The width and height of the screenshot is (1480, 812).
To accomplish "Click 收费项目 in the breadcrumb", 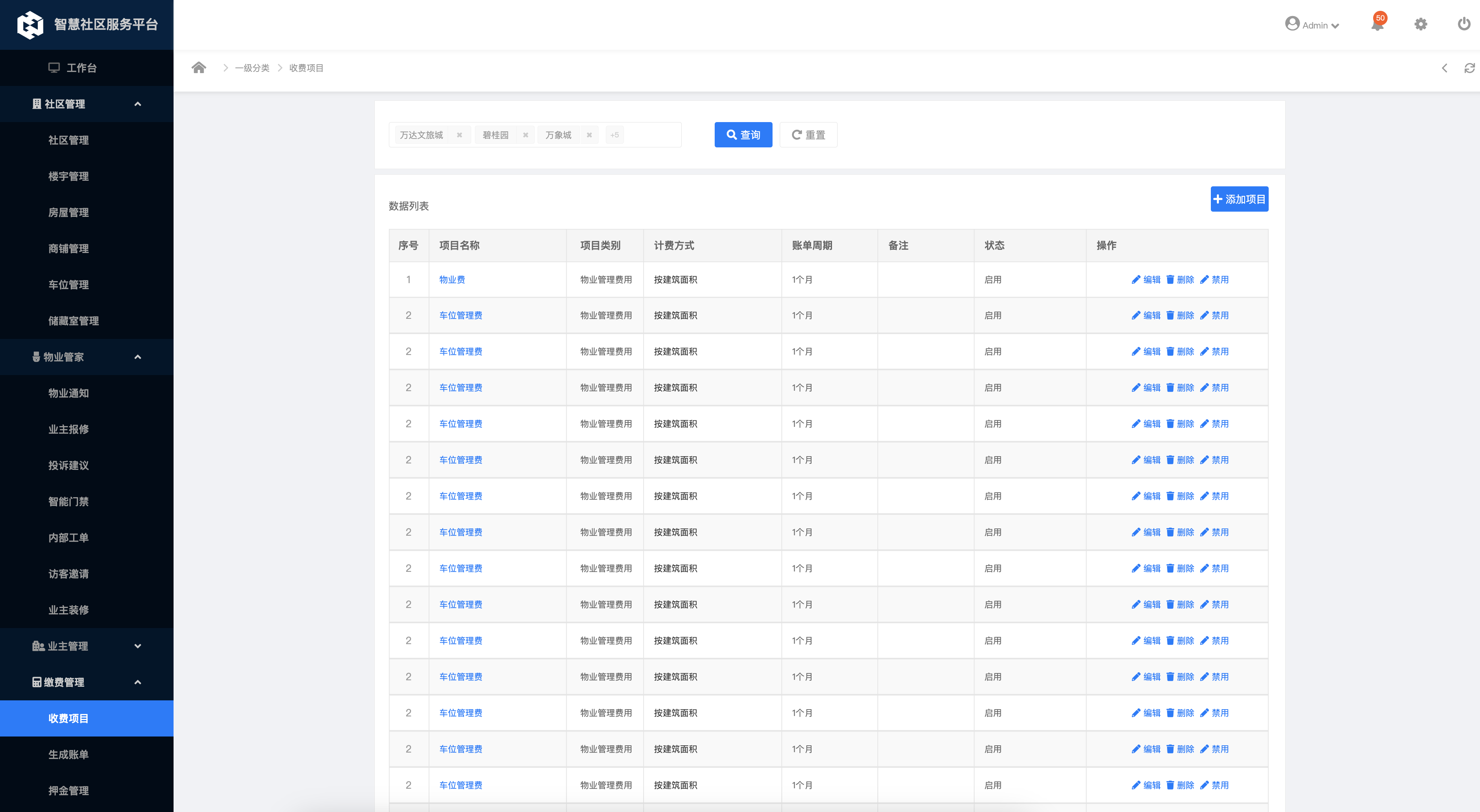I will 306,68.
